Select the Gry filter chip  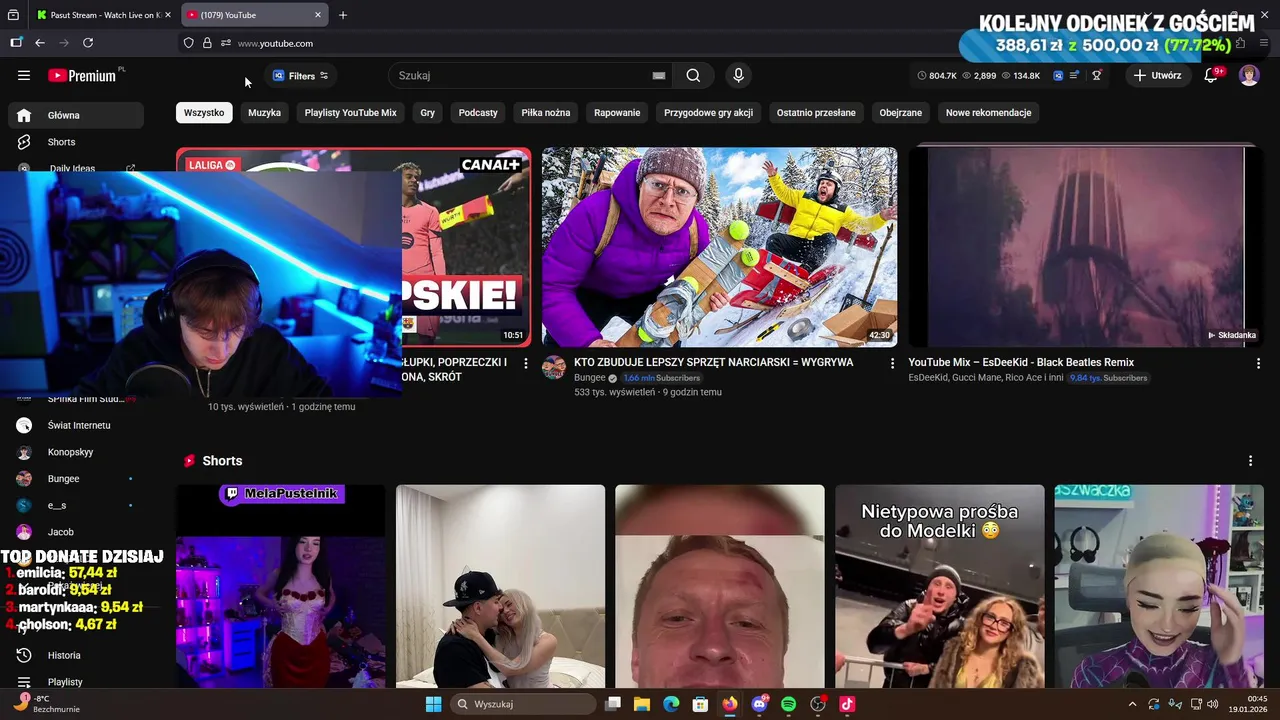[428, 113]
